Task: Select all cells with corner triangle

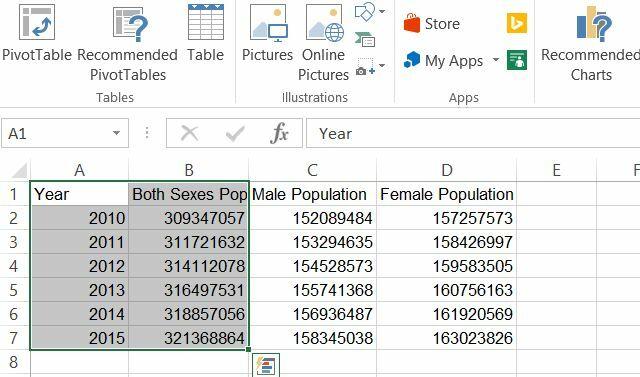Action: pyautogui.click(x=19, y=170)
